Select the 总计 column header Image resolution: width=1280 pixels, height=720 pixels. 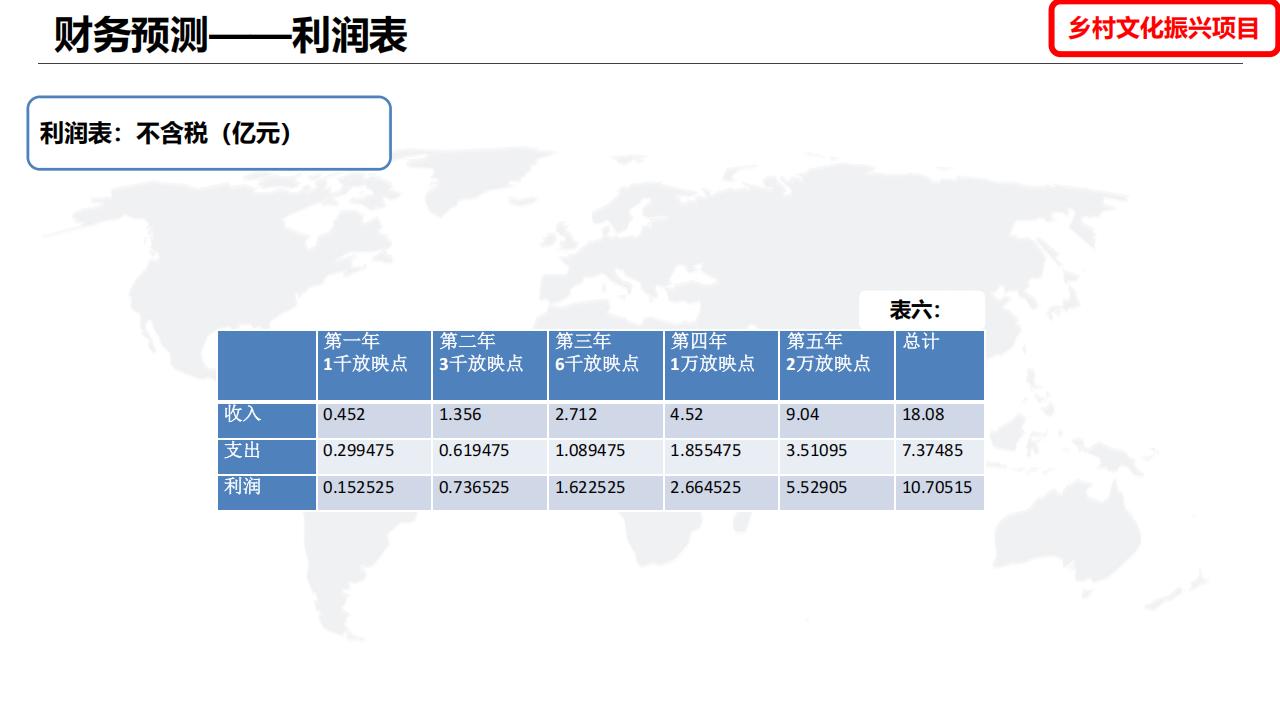(x=940, y=365)
